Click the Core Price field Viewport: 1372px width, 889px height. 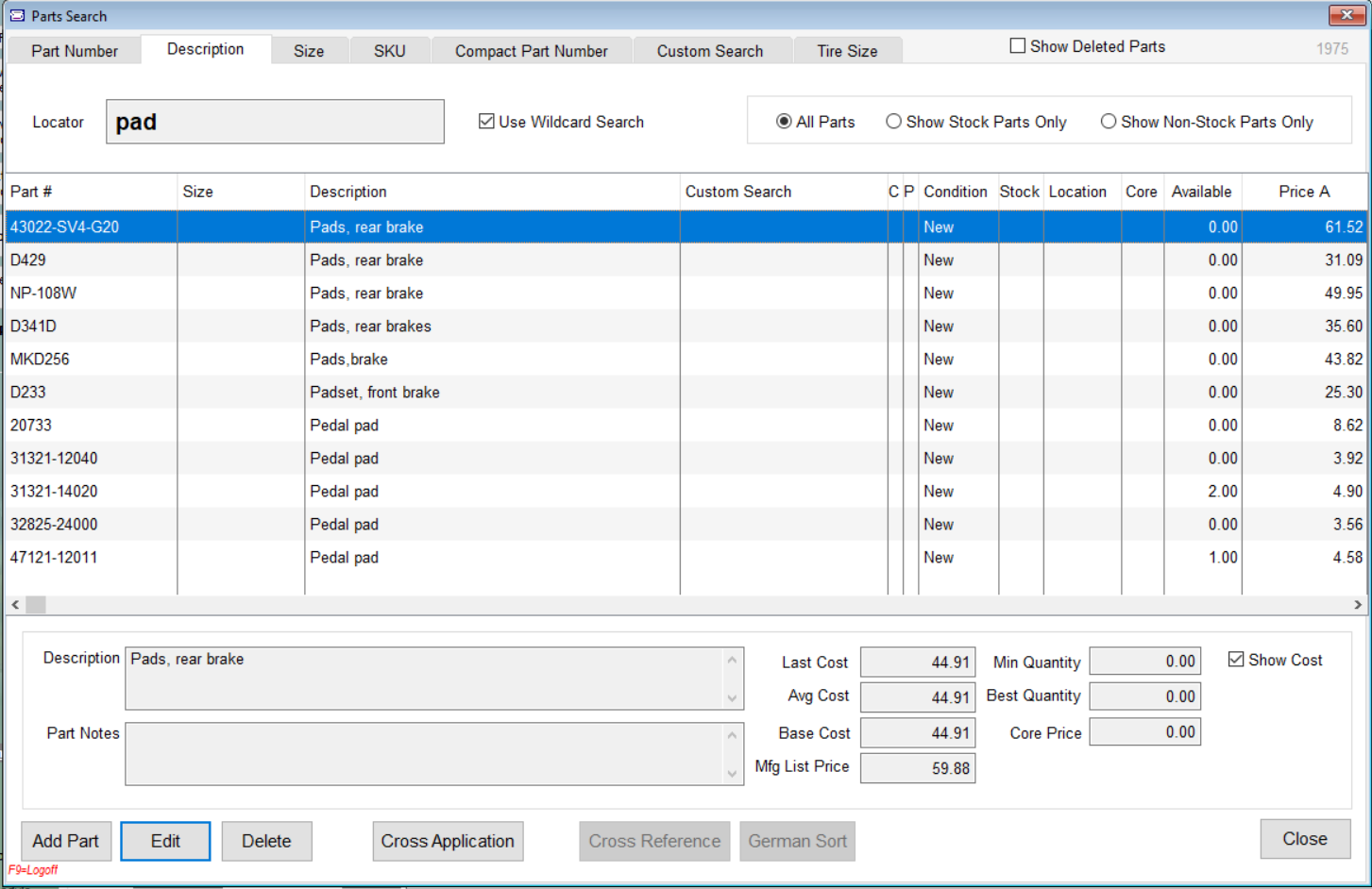[x=1145, y=731]
